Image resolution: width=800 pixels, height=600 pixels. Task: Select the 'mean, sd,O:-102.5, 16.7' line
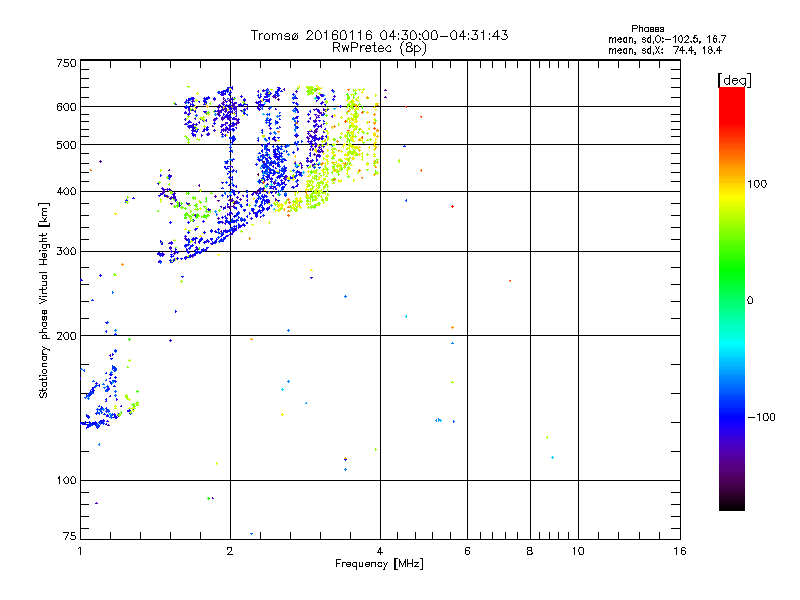pos(667,39)
